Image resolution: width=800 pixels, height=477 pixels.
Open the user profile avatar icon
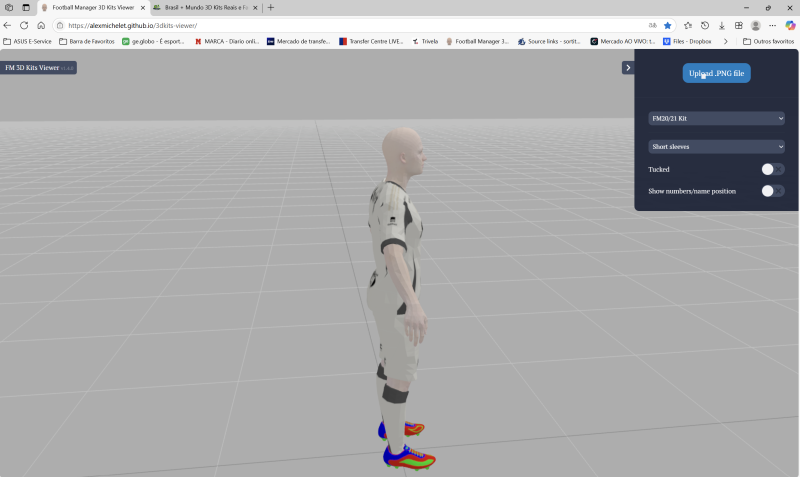756,25
